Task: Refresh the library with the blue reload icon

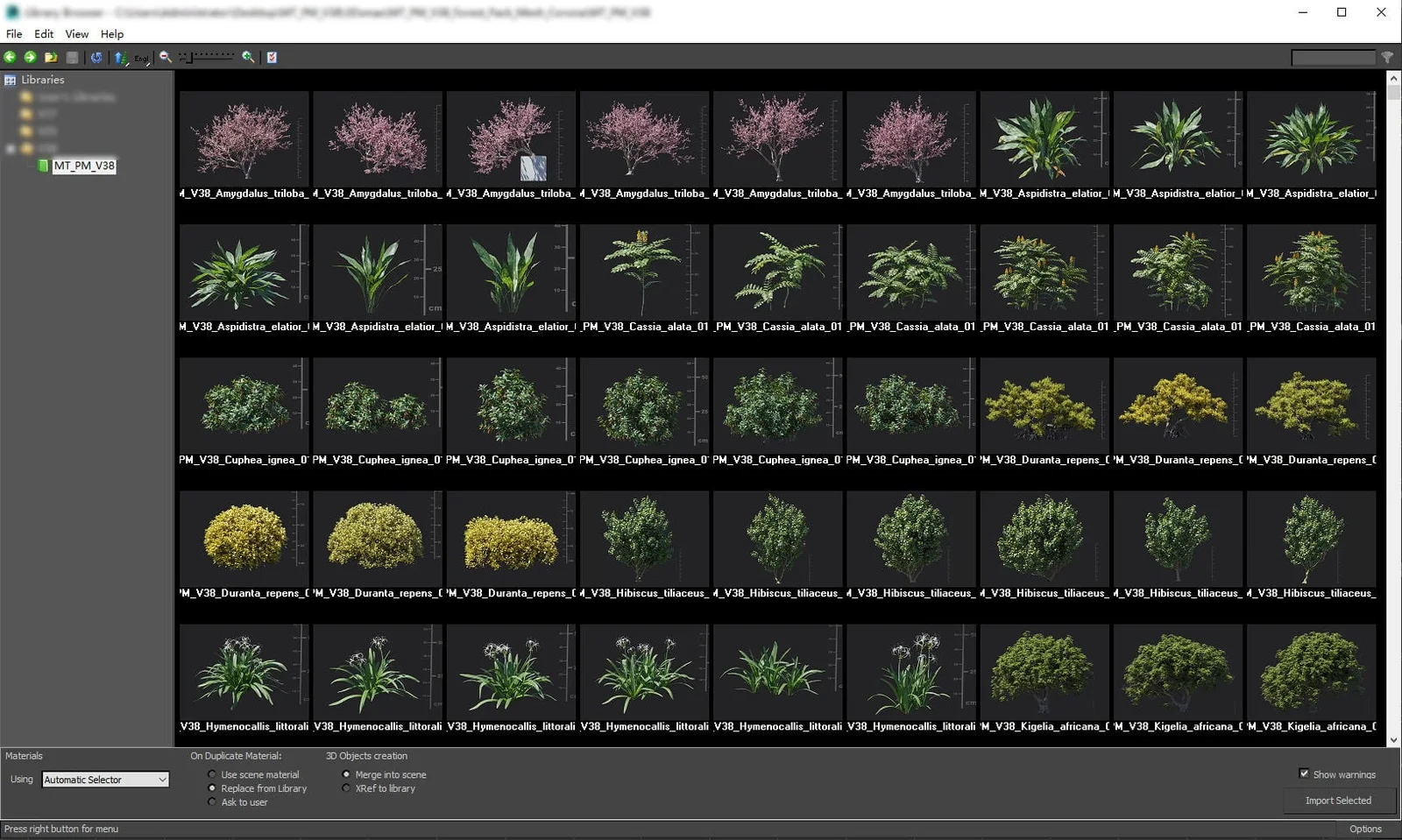Action: (x=96, y=57)
